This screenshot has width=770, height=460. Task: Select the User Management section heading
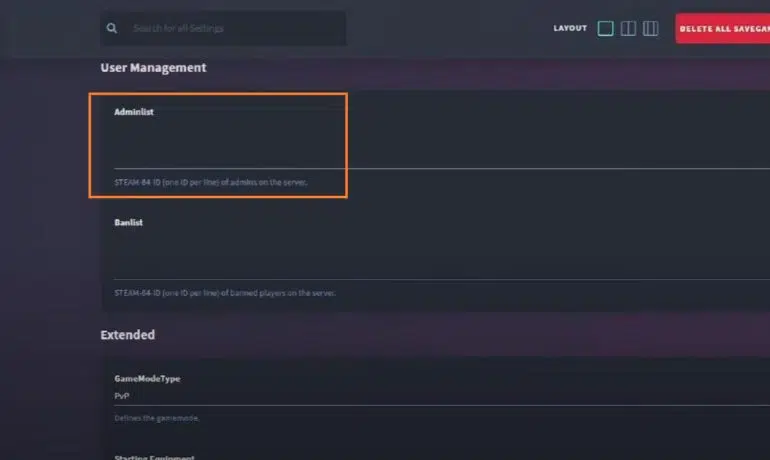(x=153, y=68)
